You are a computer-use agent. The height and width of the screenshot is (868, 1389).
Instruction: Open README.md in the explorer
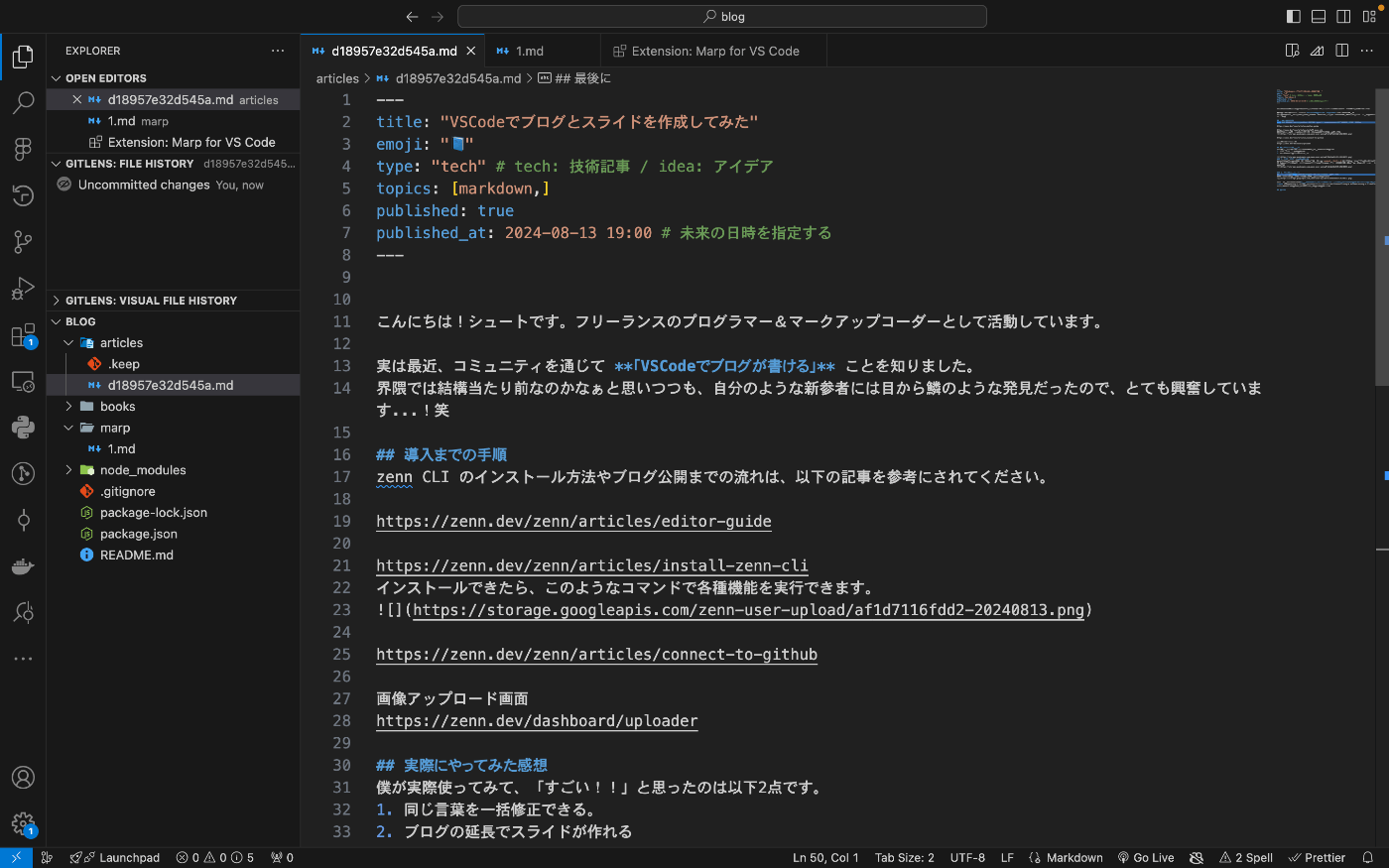174,556
